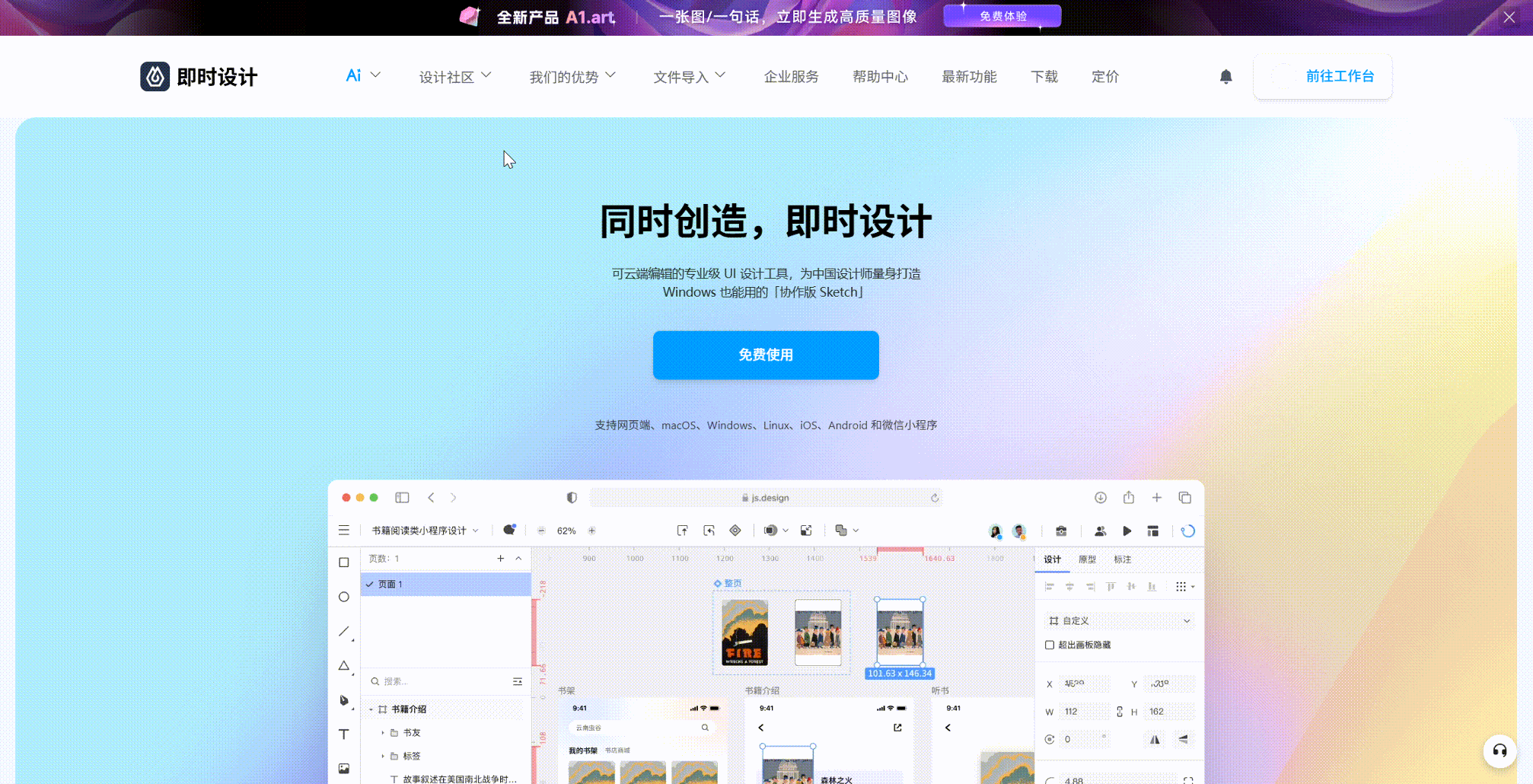This screenshot has height=784, width=1533.
Task: Click the add page plus icon next to 页数
Action: tap(500, 559)
